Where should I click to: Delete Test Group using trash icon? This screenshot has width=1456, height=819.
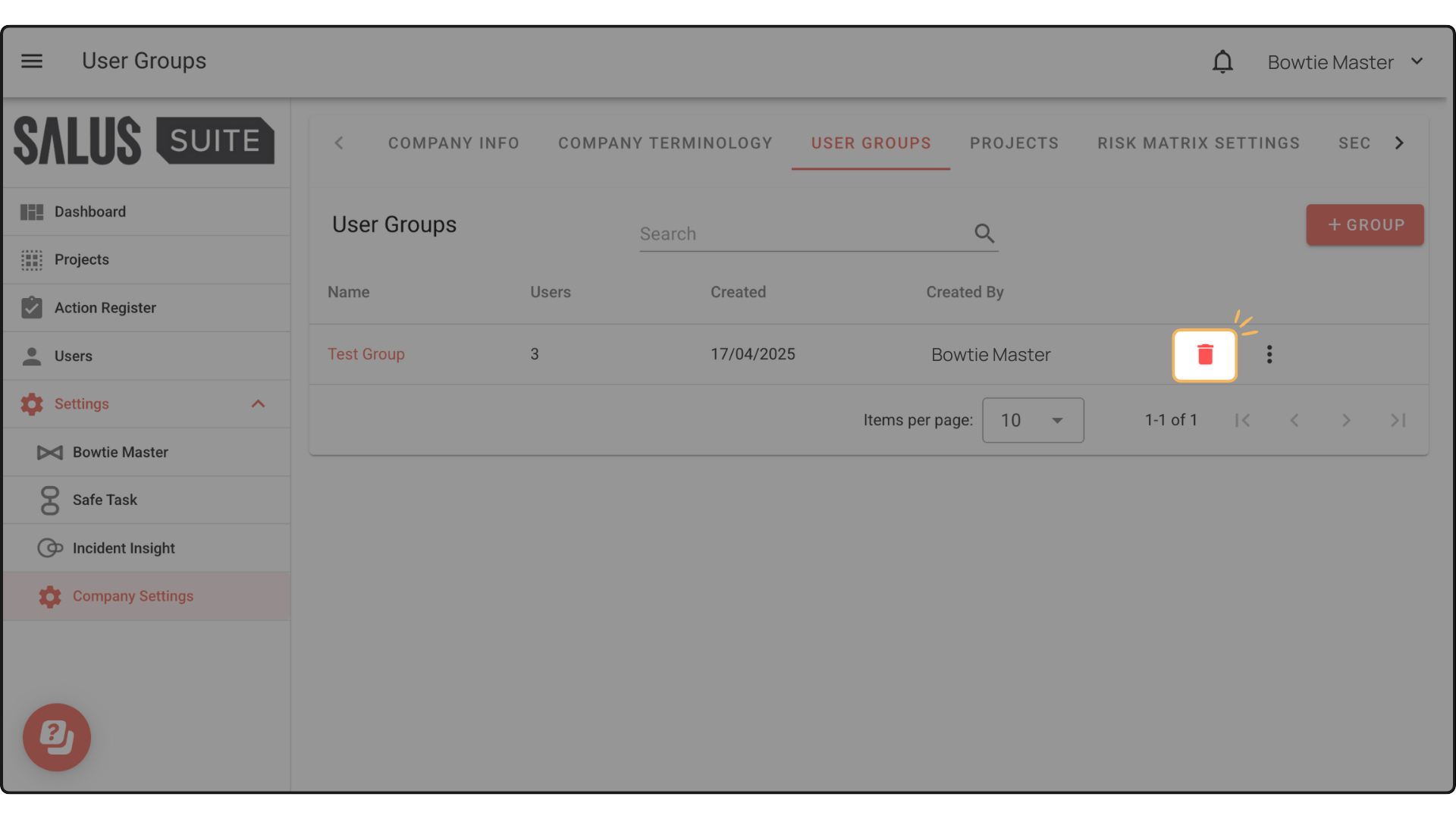pyautogui.click(x=1204, y=355)
